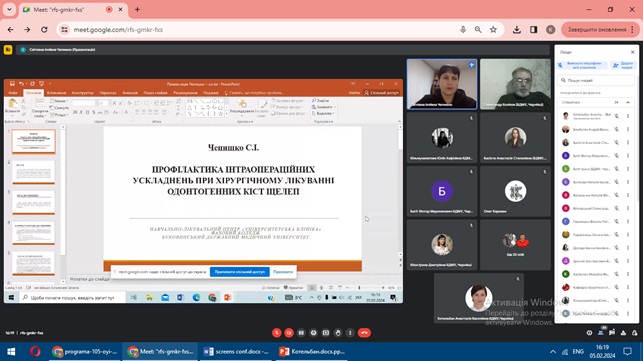643x361 pixels.
Task: Open host controls lock icon
Action: coord(635,333)
